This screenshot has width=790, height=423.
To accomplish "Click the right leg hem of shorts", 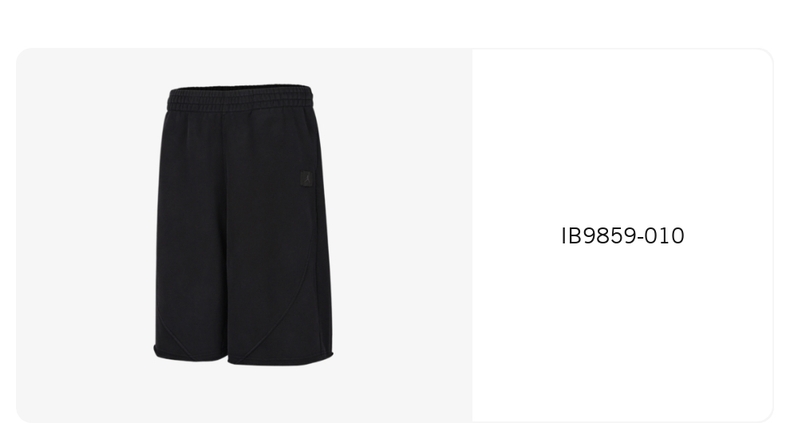I will (280, 359).
